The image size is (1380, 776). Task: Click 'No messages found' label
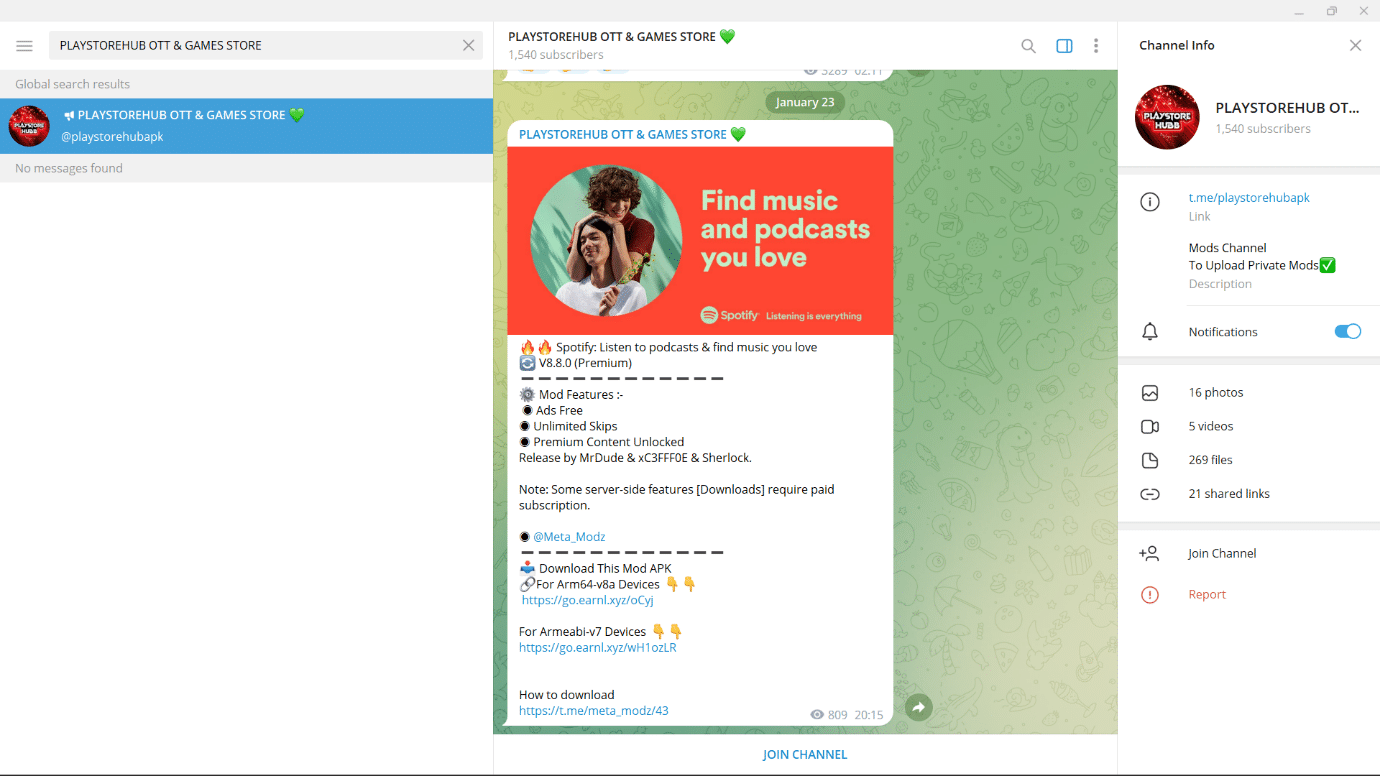69,168
